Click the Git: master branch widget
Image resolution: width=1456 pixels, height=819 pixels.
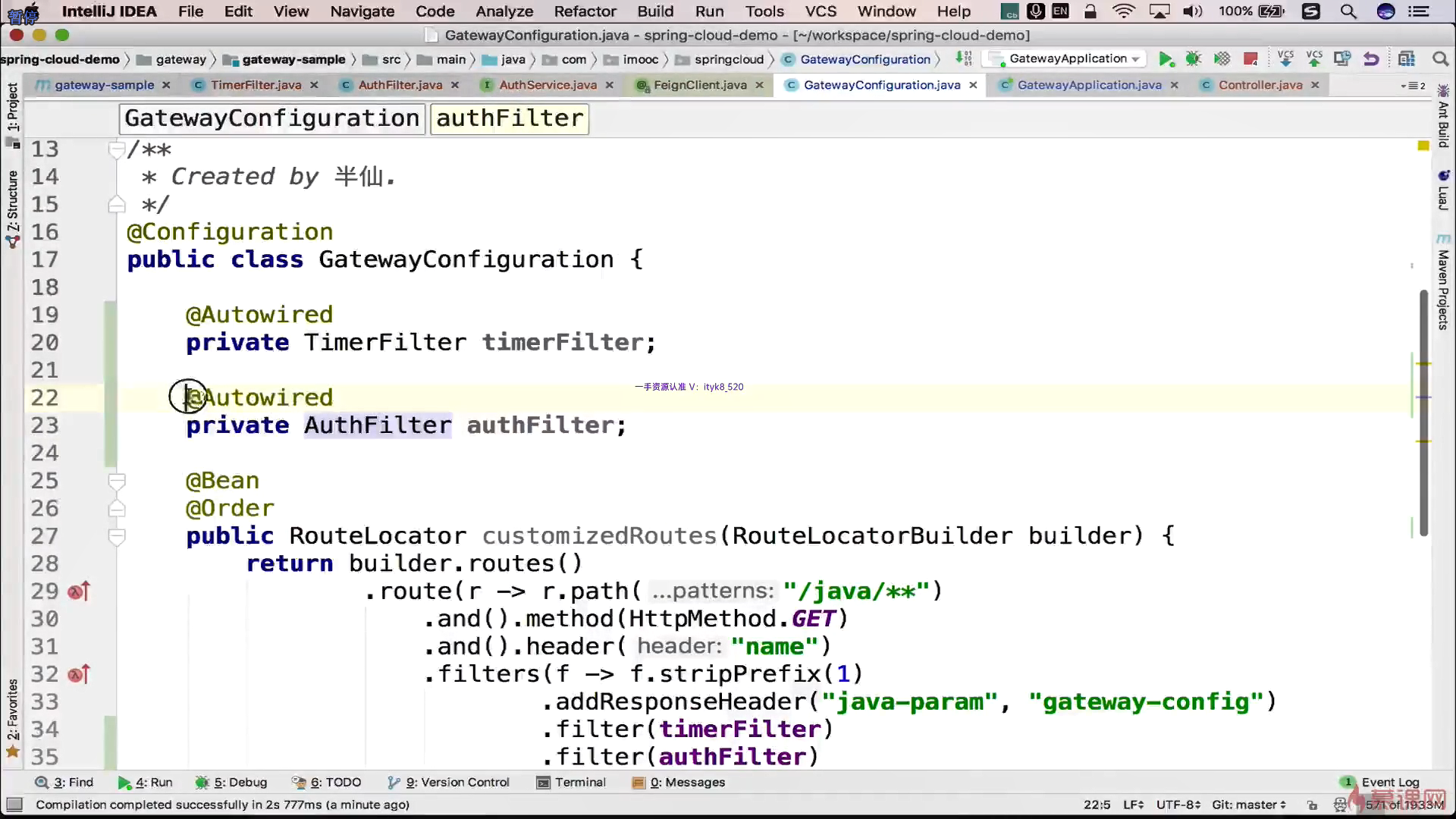coord(1248,805)
